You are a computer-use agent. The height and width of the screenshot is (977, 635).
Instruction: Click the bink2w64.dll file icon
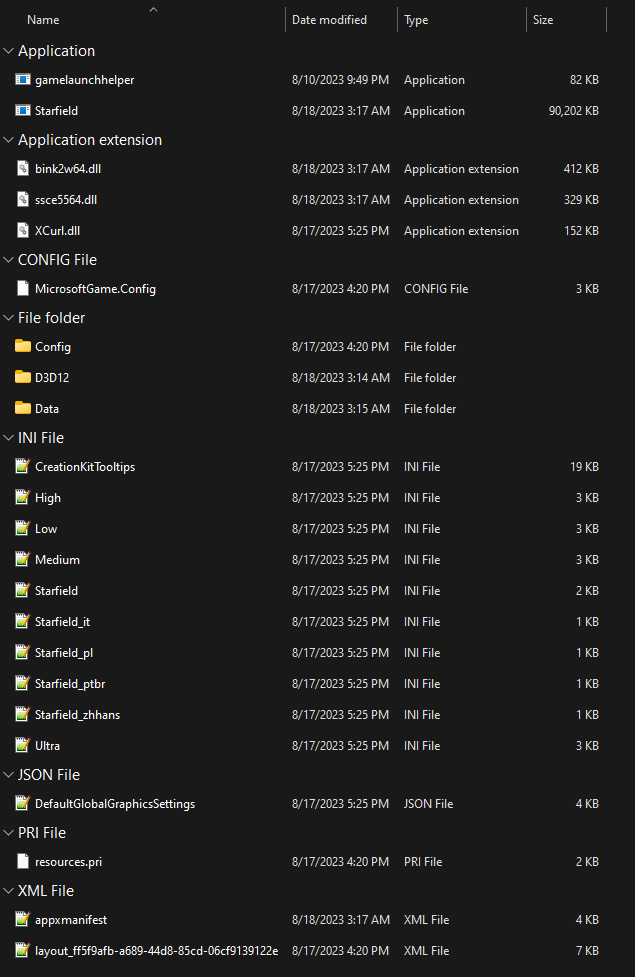pyautogui.click(x=22, y=169)
